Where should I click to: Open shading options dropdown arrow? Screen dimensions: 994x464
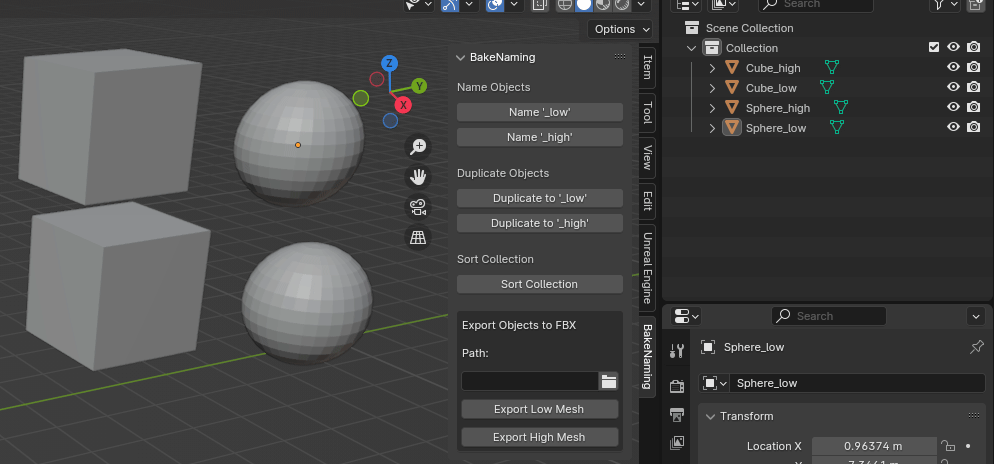[x=641, y=5]
